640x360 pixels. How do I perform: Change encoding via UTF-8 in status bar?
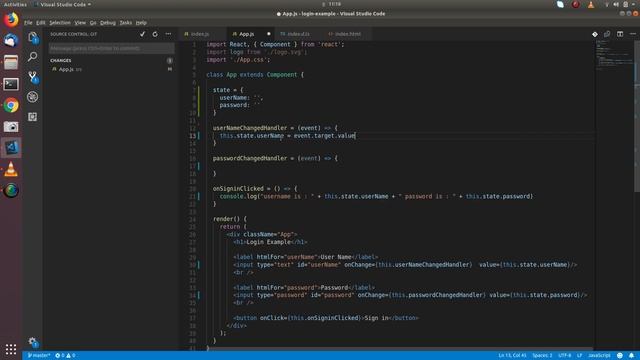pos(564,356)
